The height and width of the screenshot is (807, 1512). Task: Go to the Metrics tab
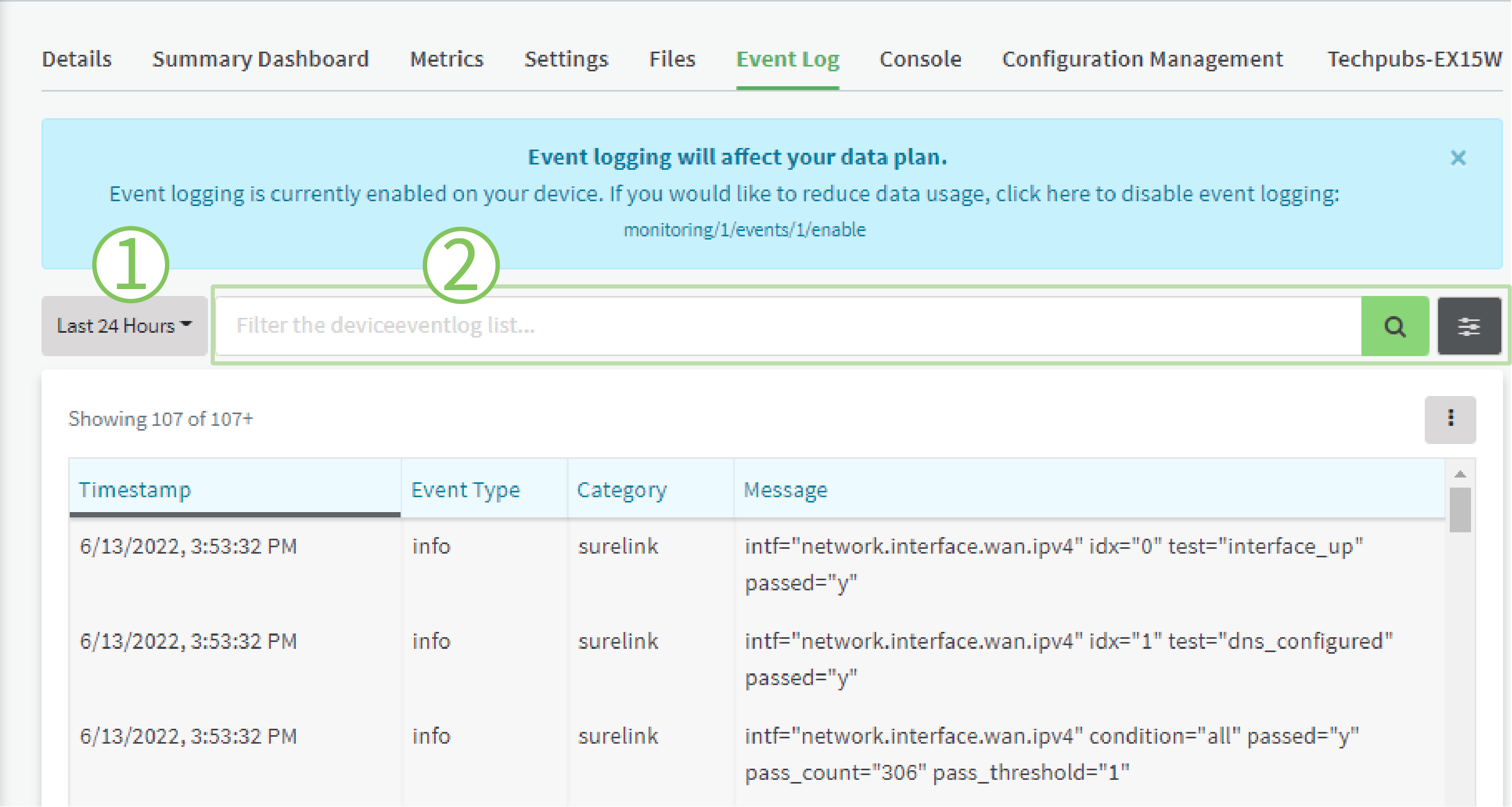(447, 59)
